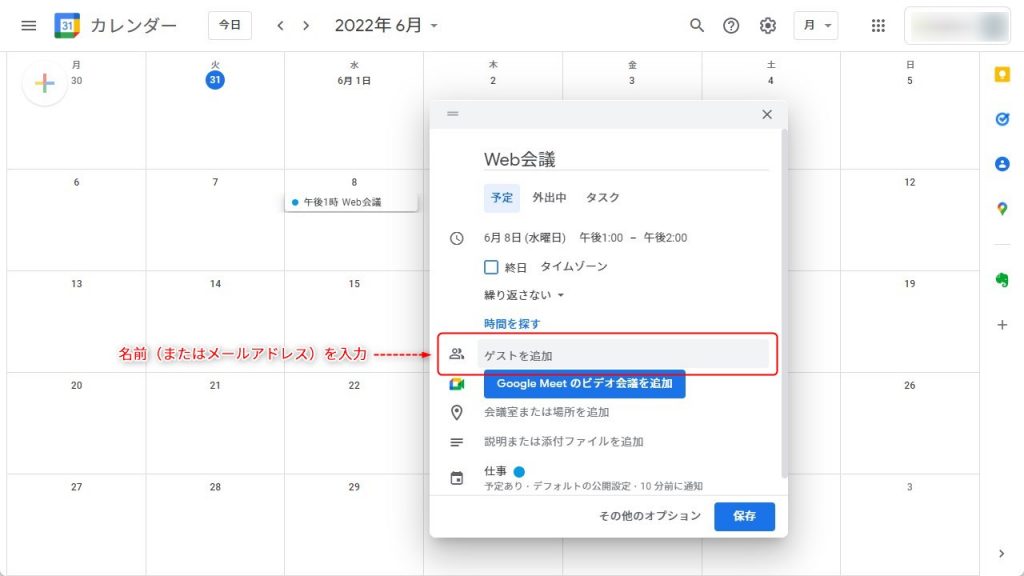Toggle the 終日 all-day checkbox
Screen dimensions: 1024x576
(491, 267)
